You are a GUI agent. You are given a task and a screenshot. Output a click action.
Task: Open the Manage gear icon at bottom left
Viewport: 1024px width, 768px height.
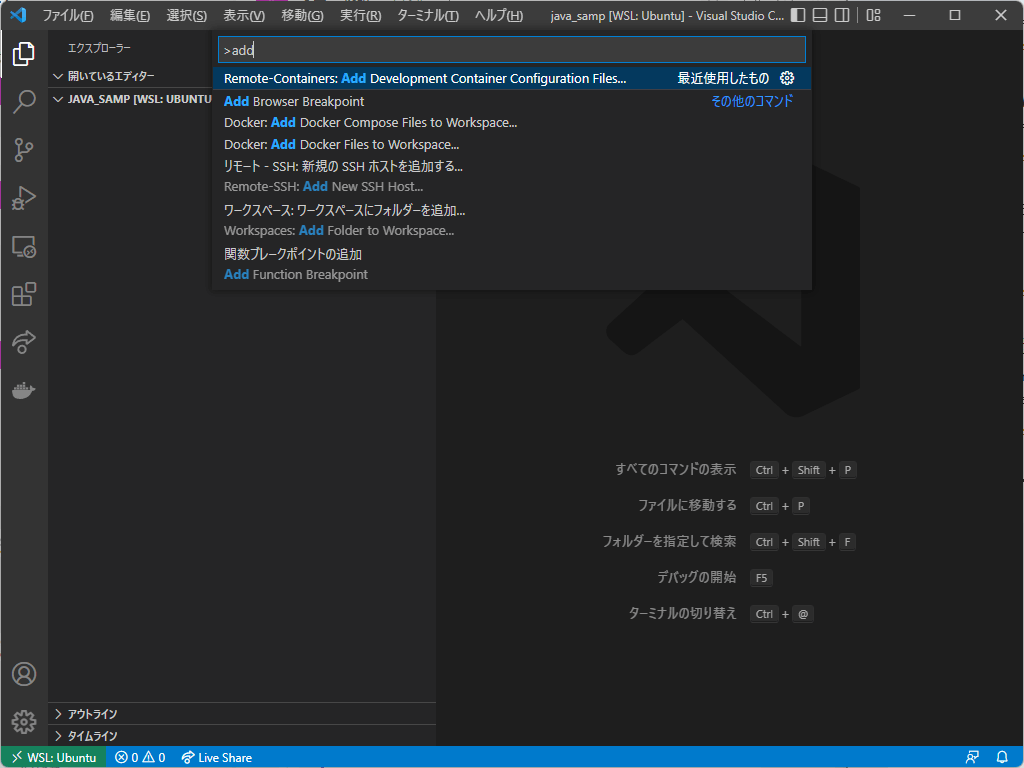pyautogui.click(x=24, y=722)
